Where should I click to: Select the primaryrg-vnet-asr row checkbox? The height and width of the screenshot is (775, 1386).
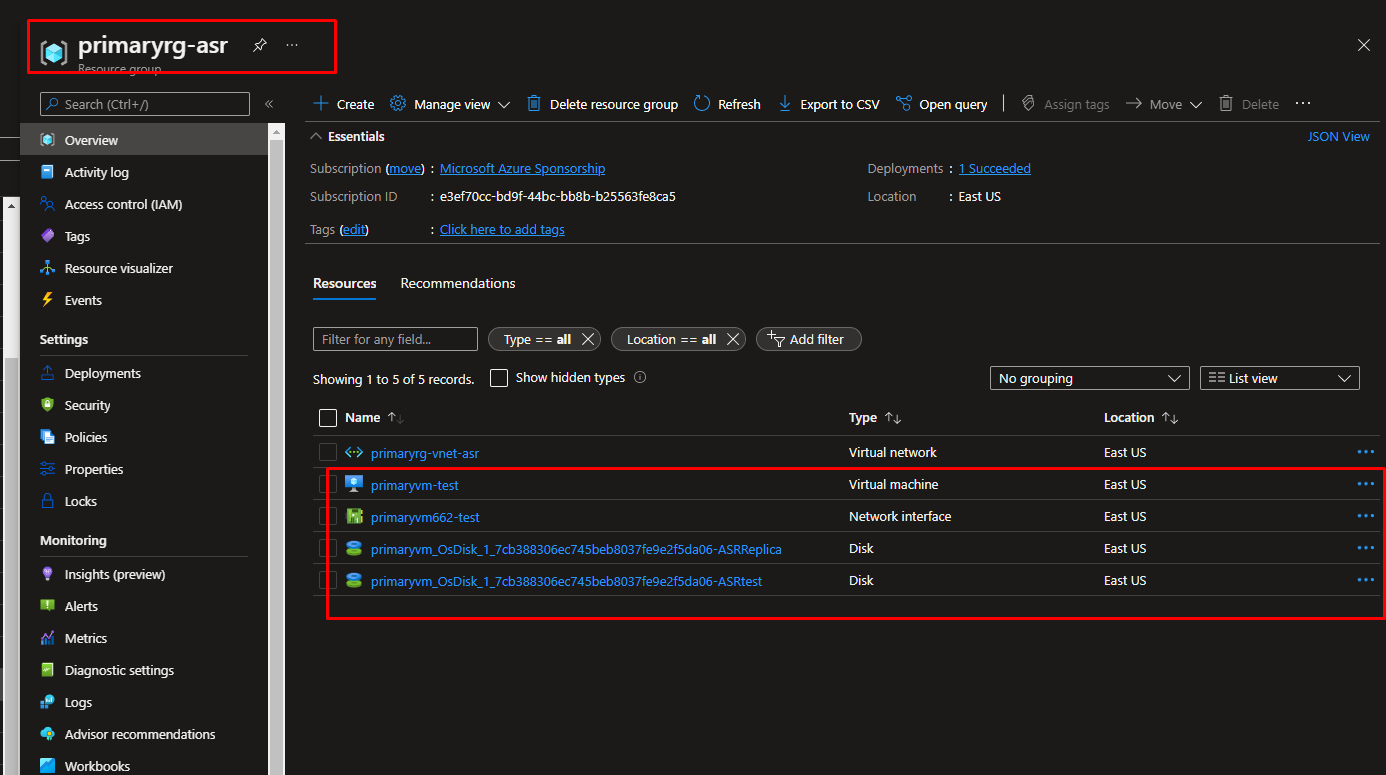pyautogui.click(x=328, y=453)
